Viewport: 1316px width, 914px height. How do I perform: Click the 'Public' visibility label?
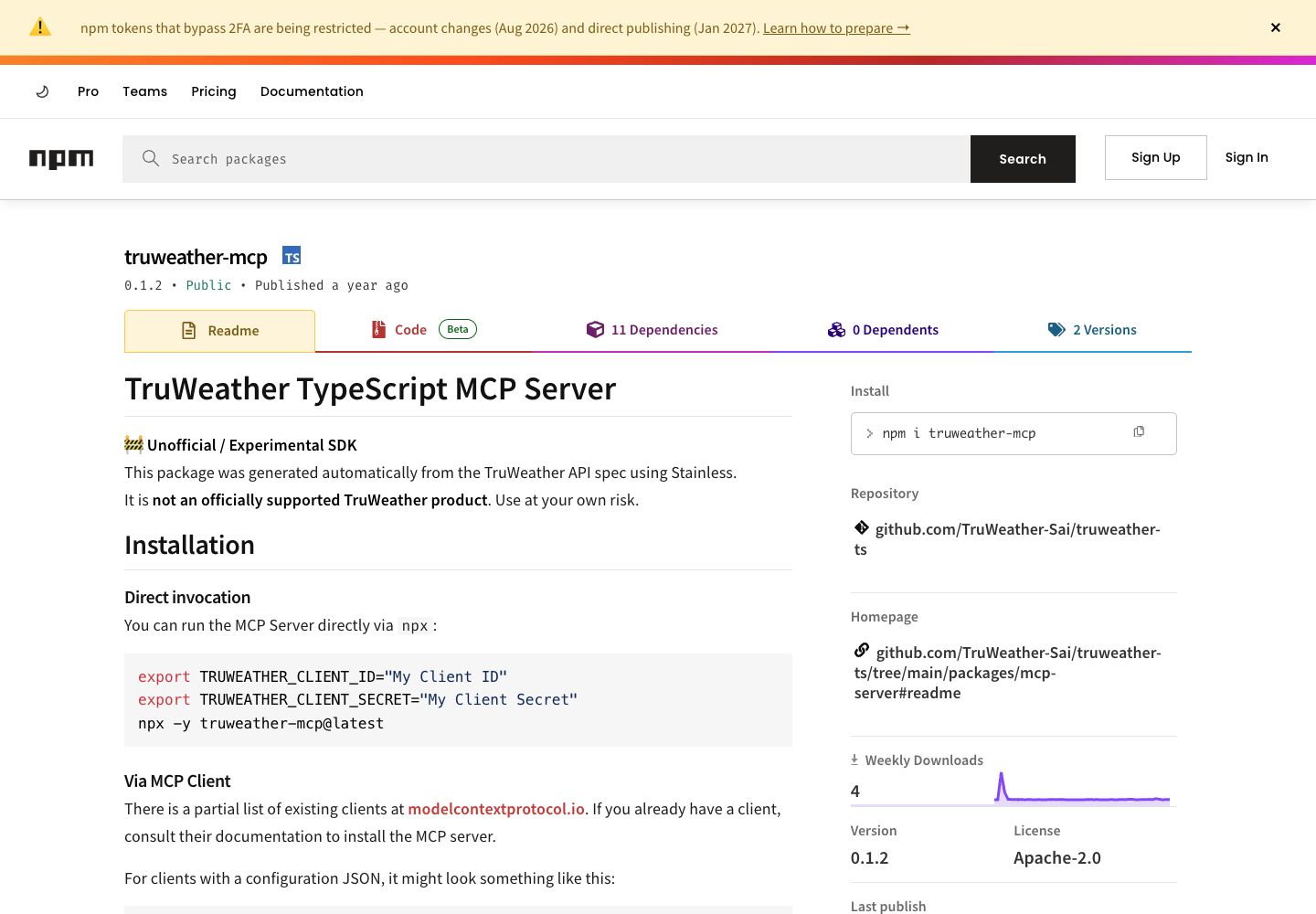pyautogui.click(x=208, y=285)
